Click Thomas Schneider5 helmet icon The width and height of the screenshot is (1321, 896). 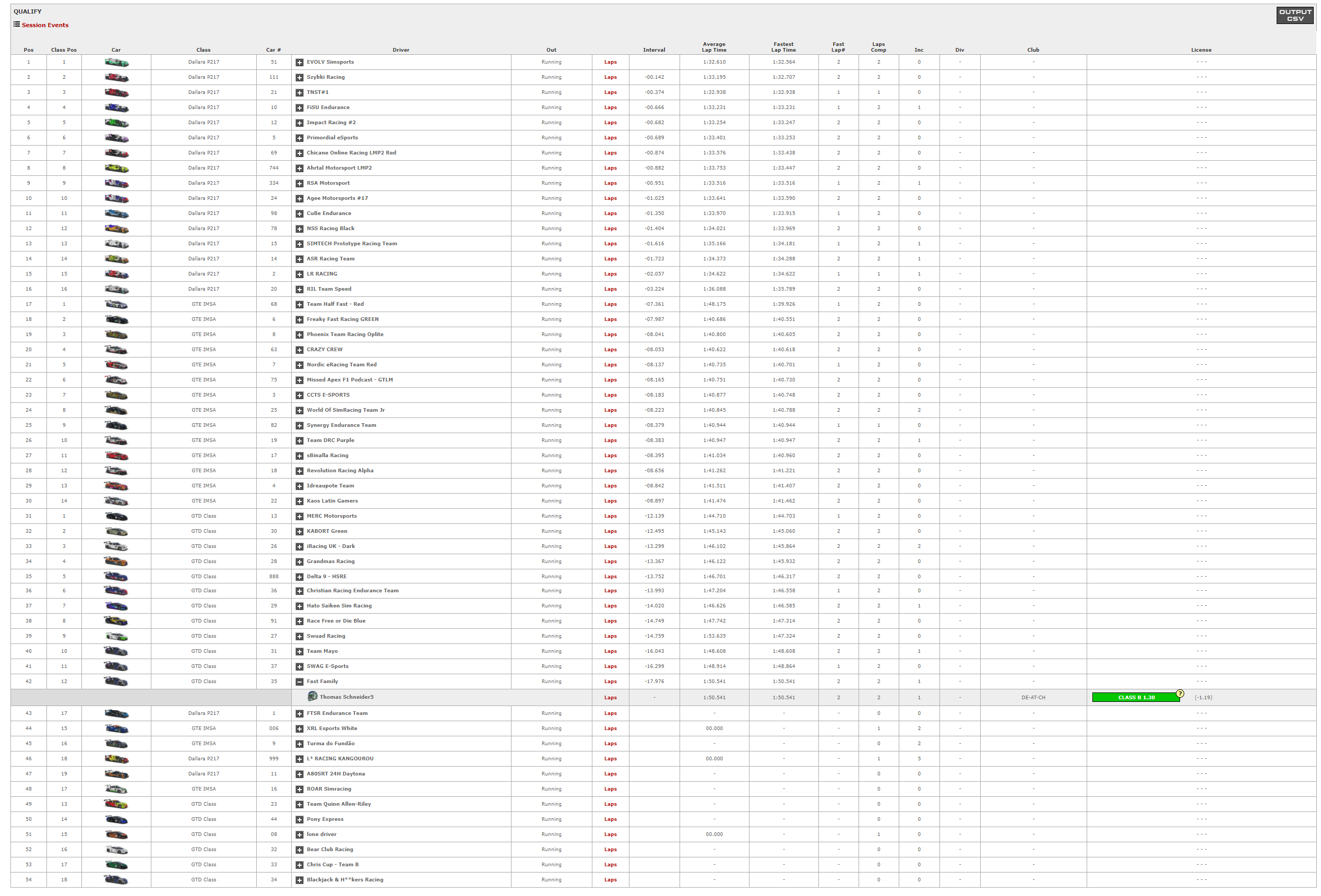click(x=312, y=697)
